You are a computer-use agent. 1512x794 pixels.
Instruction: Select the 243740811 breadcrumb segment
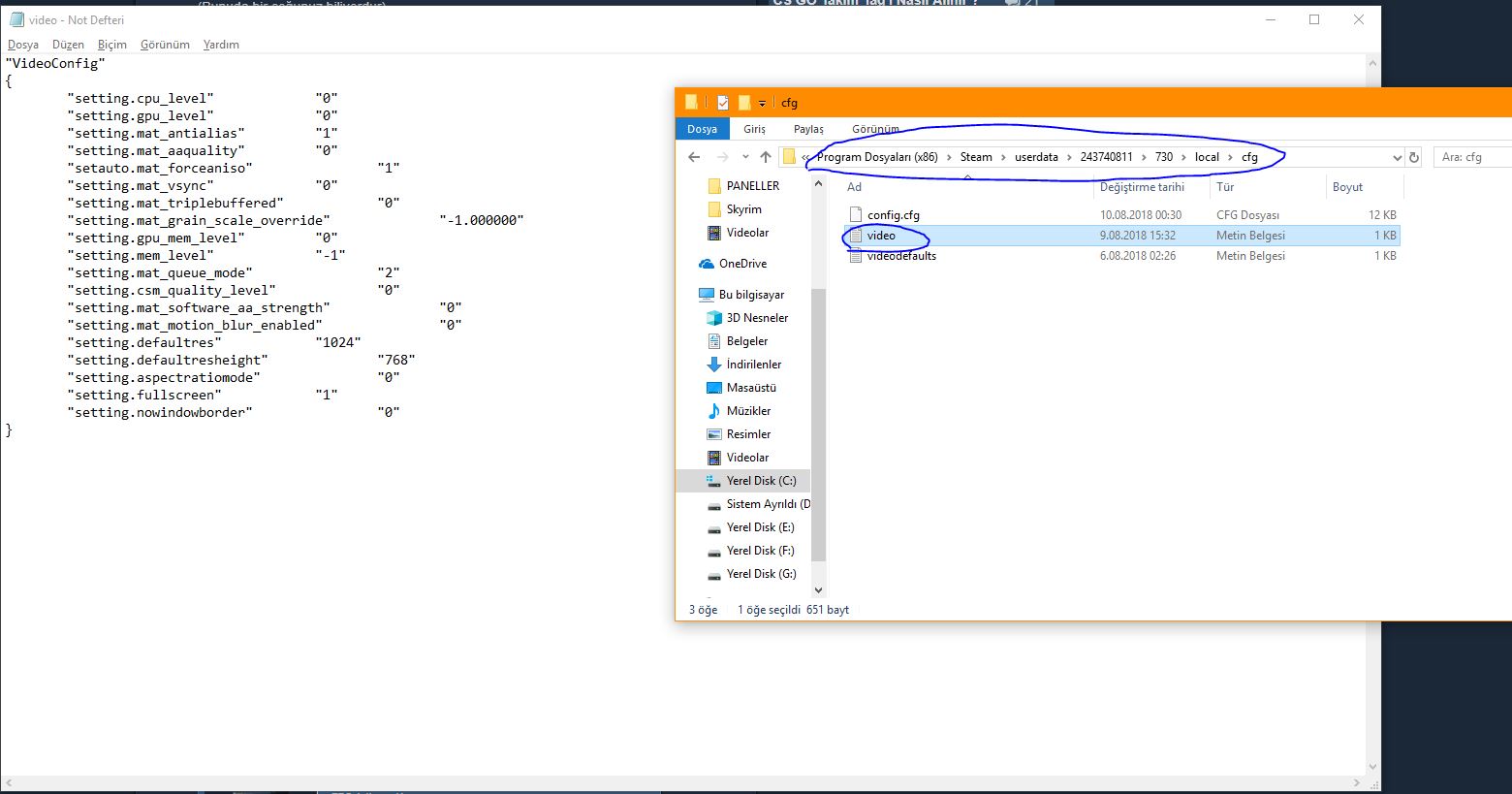(x=1106, y=157)
